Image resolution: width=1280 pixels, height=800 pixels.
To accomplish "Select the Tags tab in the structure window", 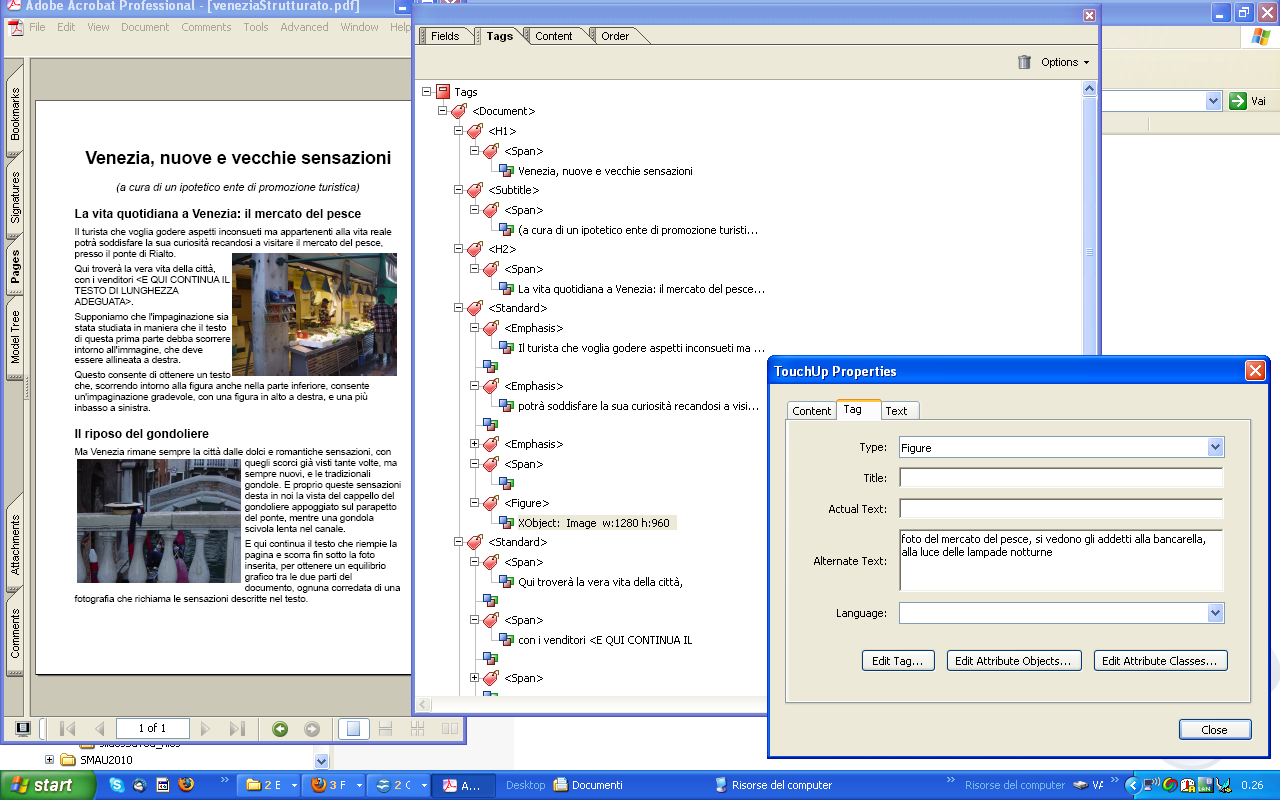I will click(499, 36).
